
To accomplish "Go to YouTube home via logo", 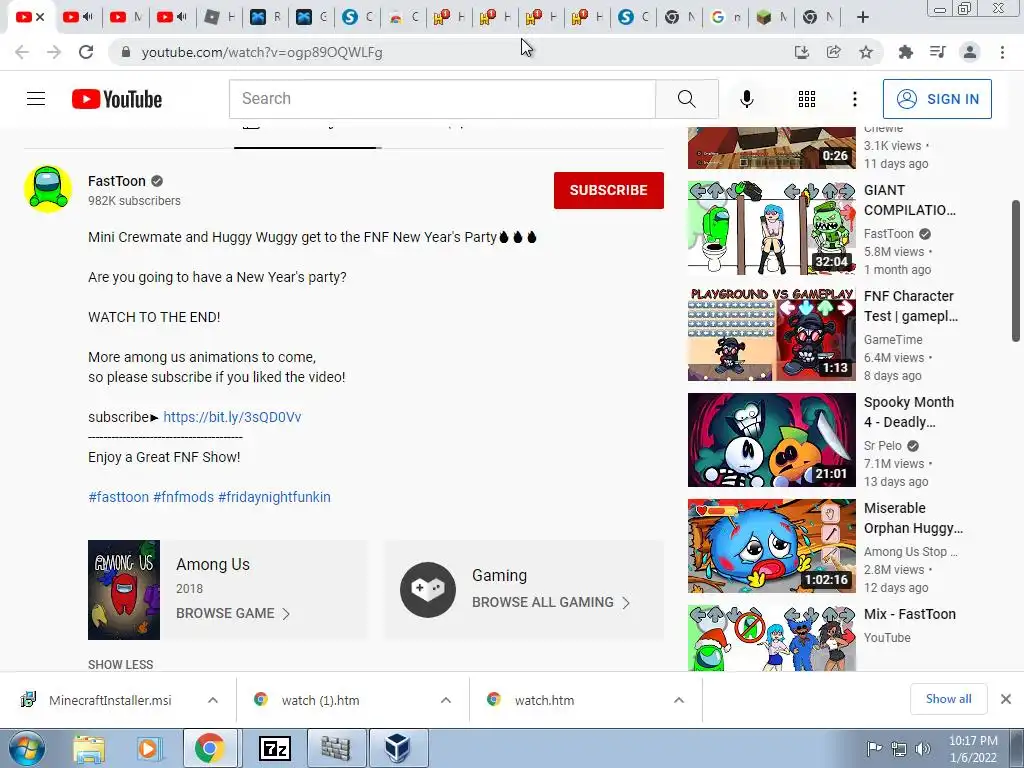I will [117, 99].
